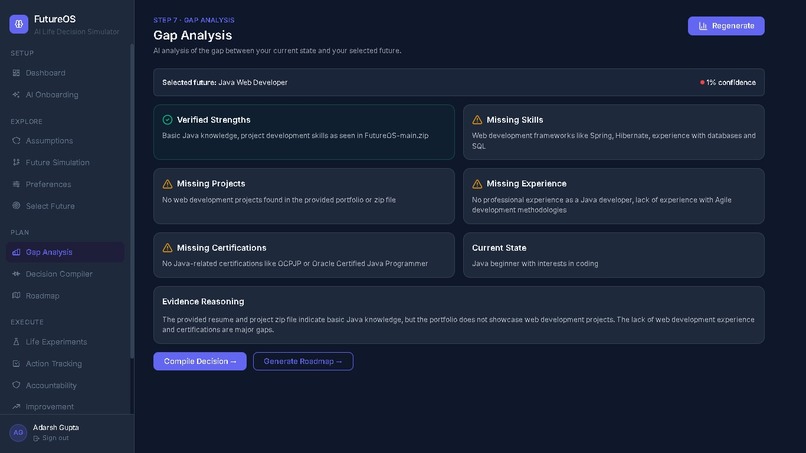806x453 pixels.
Task: Go to Action Tracking
Action: point(65,363)
